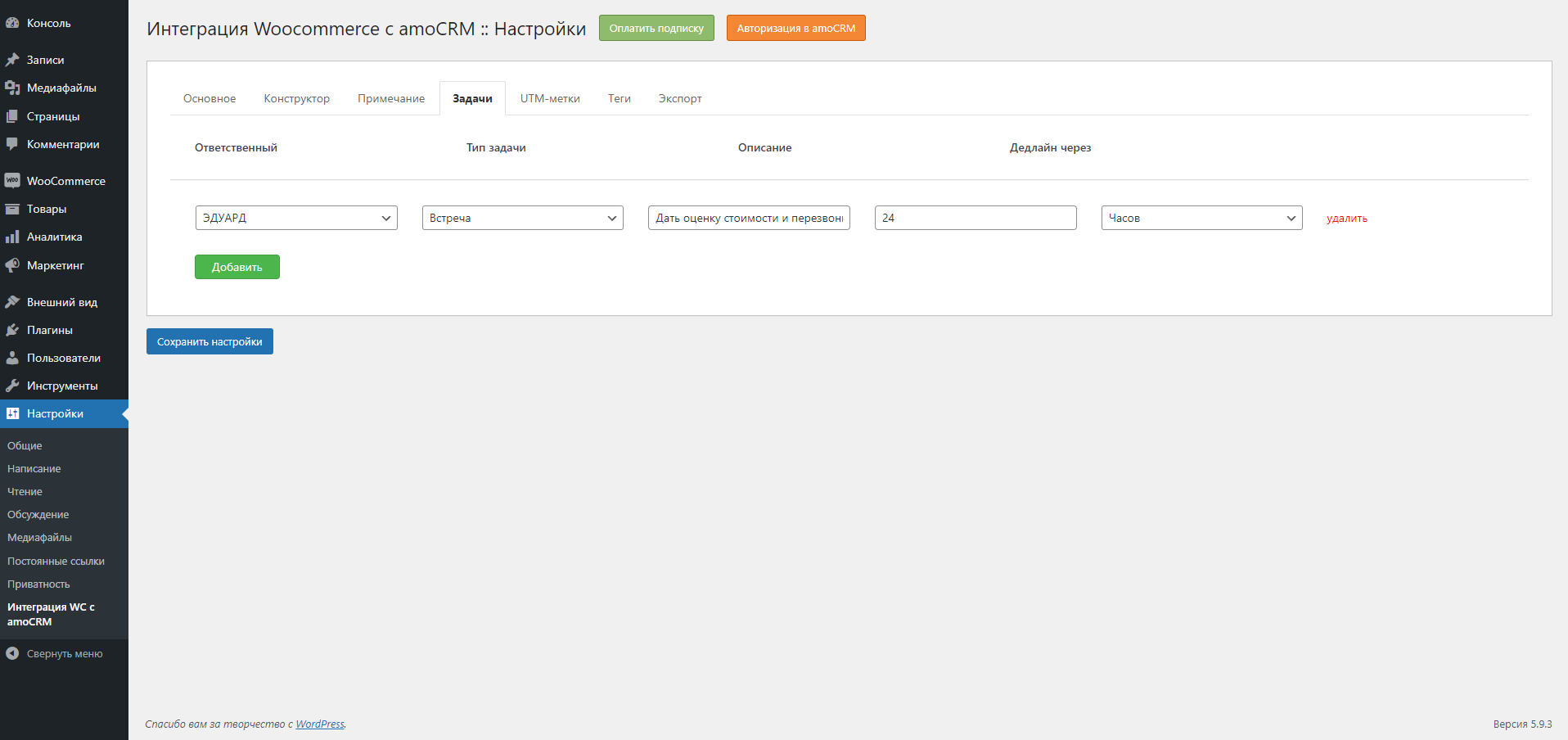
Task: Click inside the deadline field containing 24
Action: 975,218
